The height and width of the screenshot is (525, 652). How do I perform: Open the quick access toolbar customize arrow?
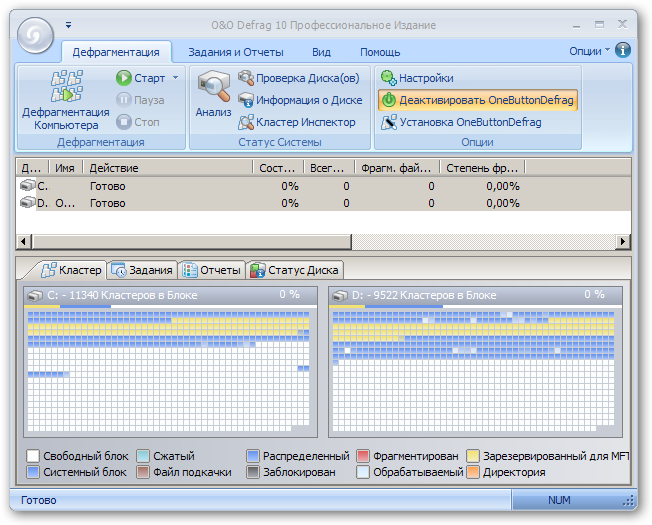click(68, 25)
